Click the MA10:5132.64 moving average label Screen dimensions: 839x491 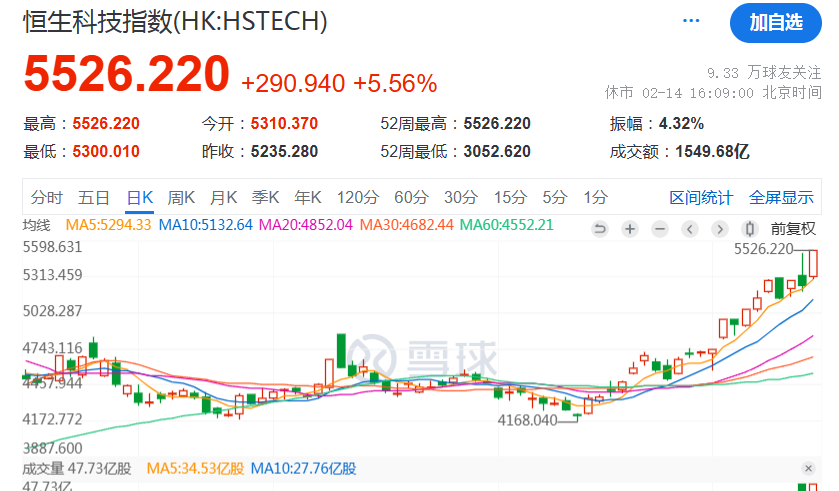click(205, 225)
